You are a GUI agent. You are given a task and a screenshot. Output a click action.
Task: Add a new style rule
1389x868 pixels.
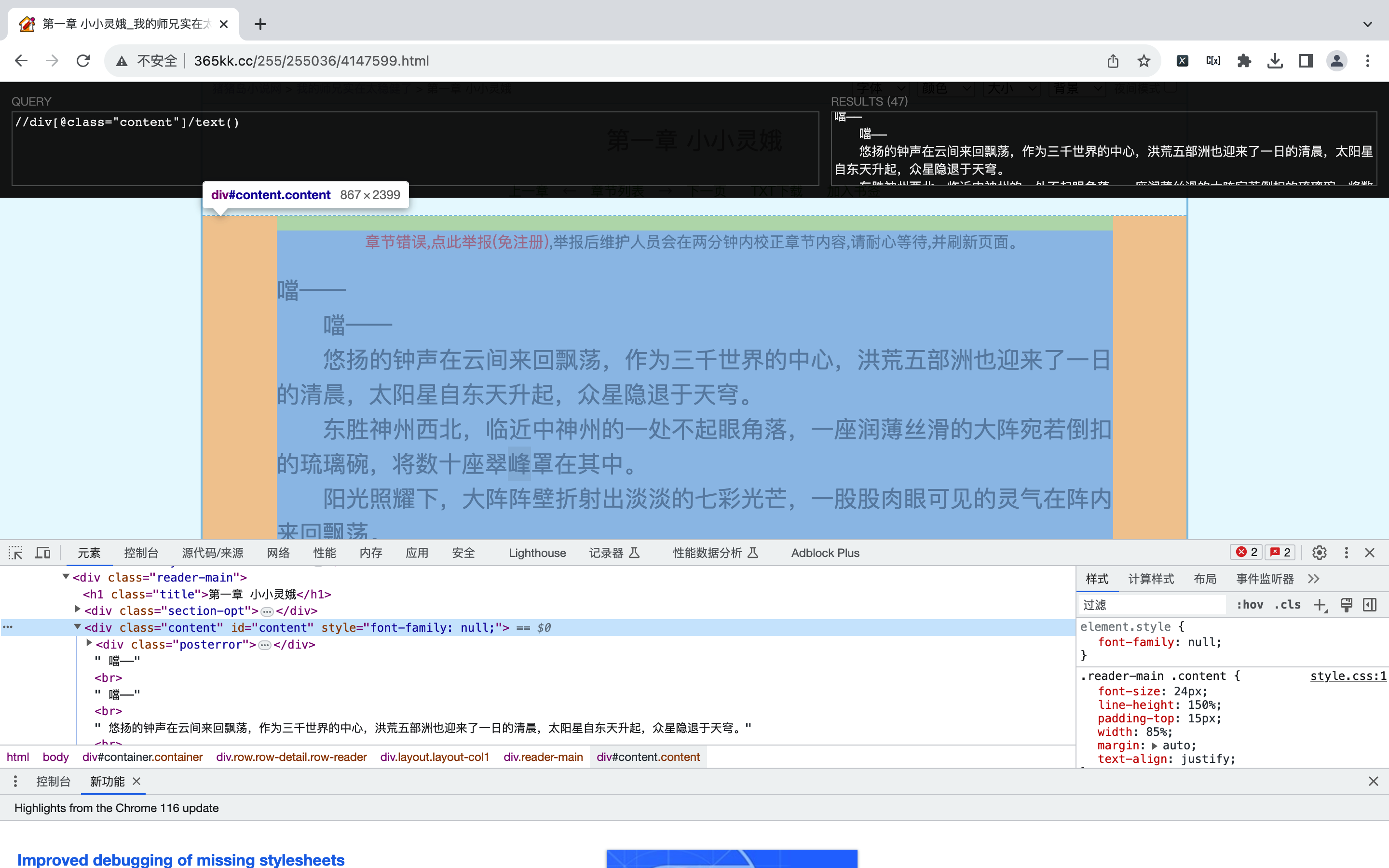click(x=1320, y=605)
